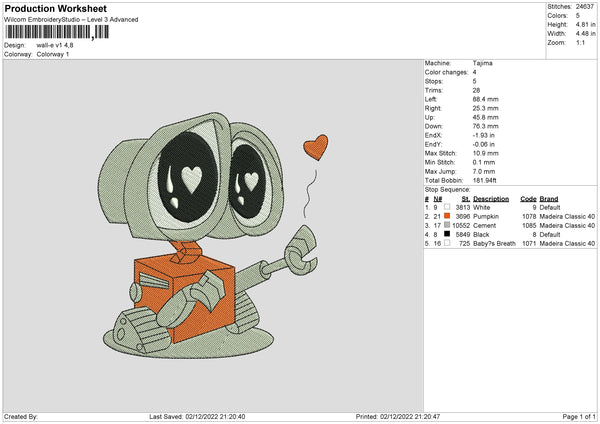Click the 'Baby?s Breath' description text
This screenshot has width=600, height=424.
[494, 244]
